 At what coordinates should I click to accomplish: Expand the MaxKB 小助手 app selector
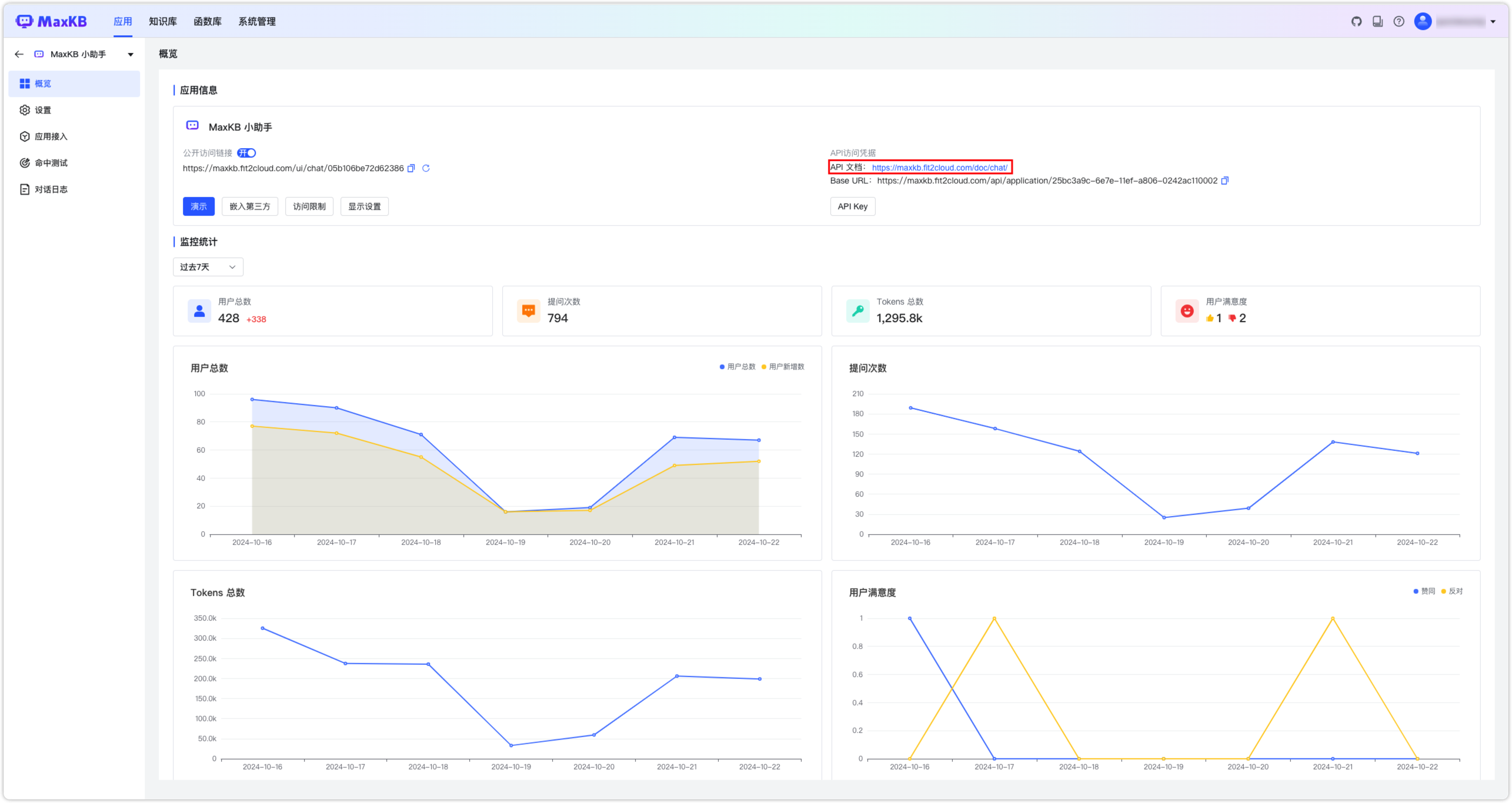point(130,53)
